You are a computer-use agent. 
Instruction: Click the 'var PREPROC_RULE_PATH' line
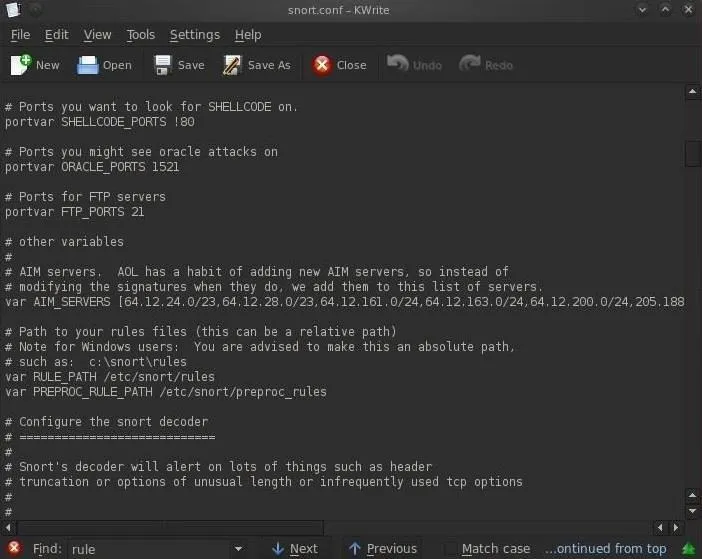(x=166, y=392)
